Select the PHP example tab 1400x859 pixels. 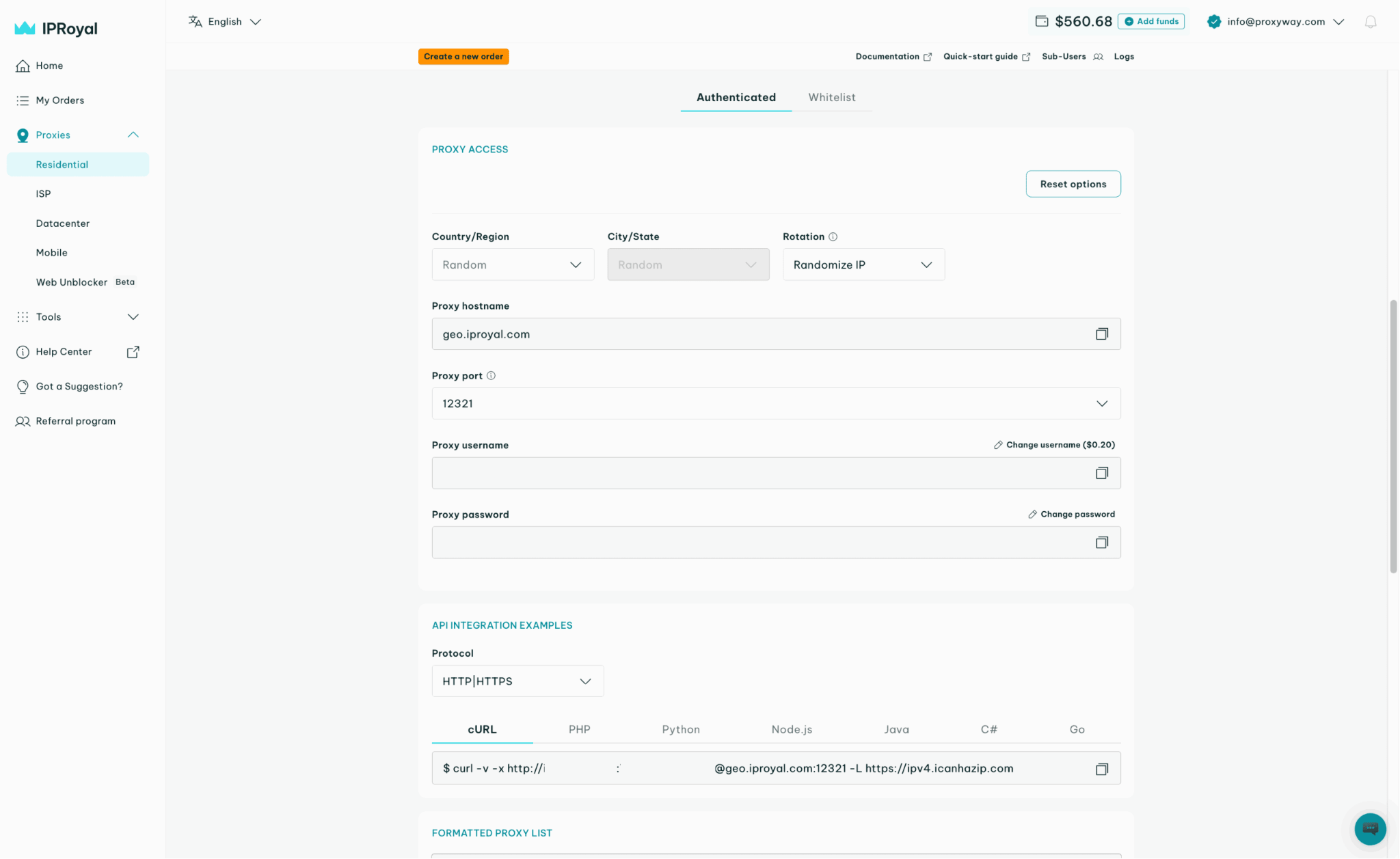click(579, 730)
